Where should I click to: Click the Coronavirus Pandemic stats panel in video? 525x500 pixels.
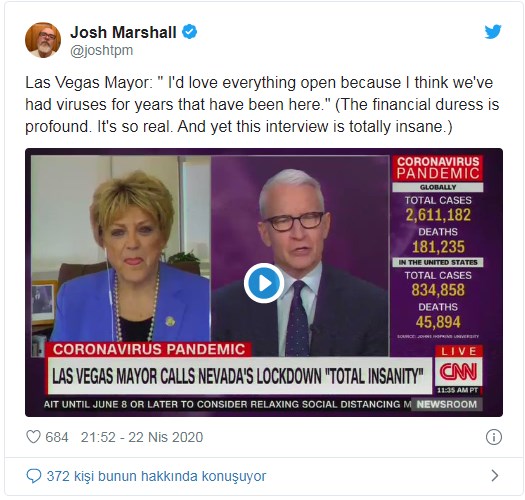coord(438,247)
